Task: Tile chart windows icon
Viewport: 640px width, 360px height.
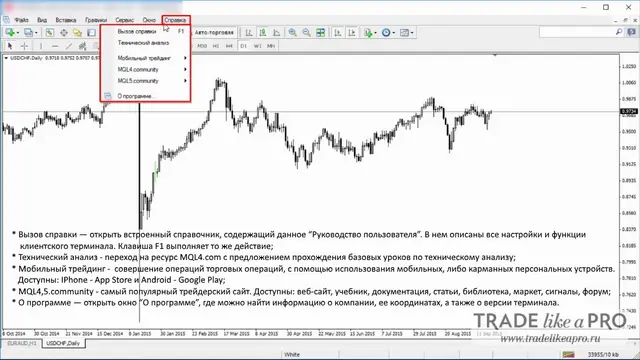Action: pyautogui.click(x=320, y=33)
